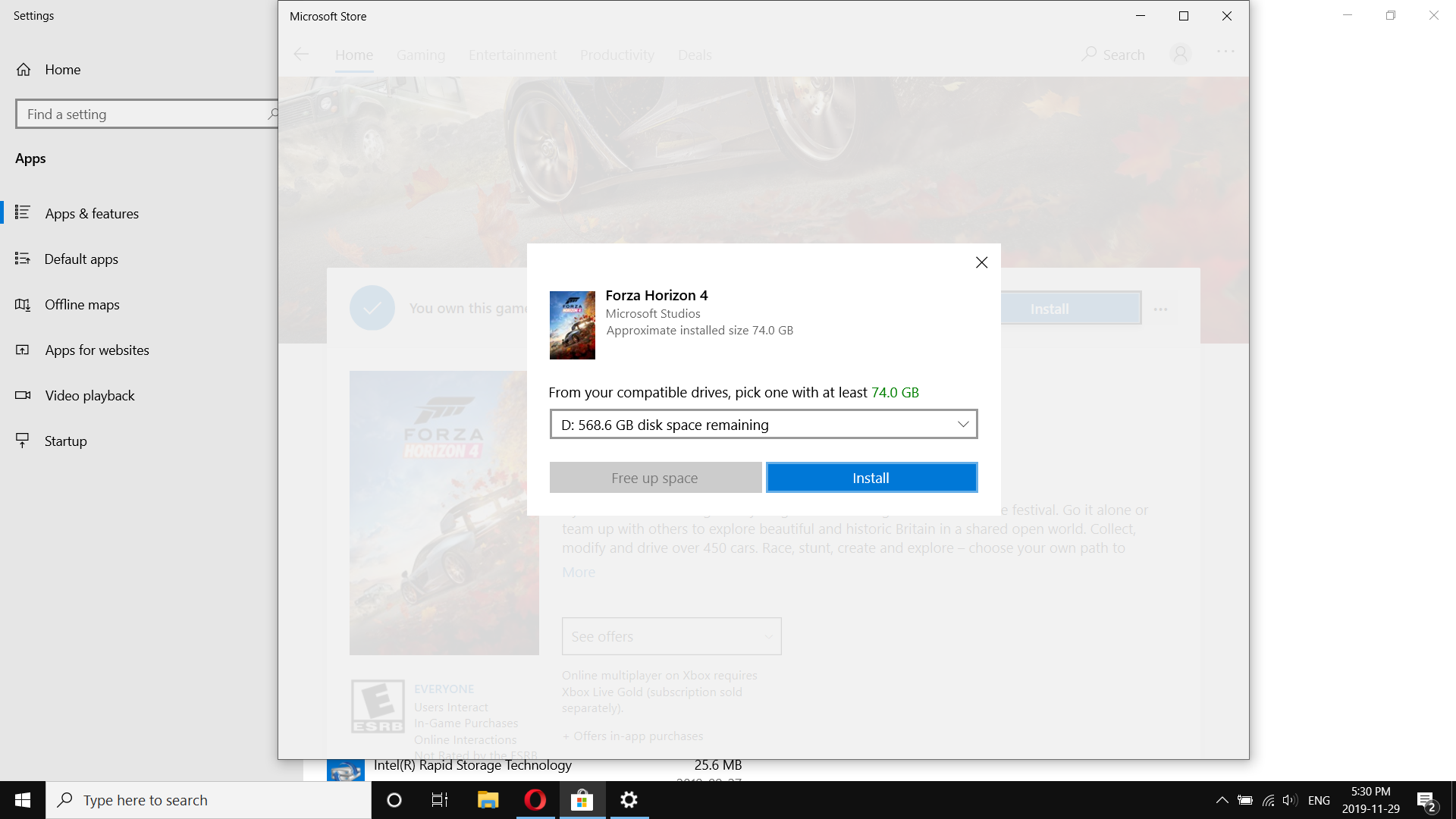Screen dimensions: 1456x819
Task: Open more options beside product Install button
Action: click(1160, 309)
